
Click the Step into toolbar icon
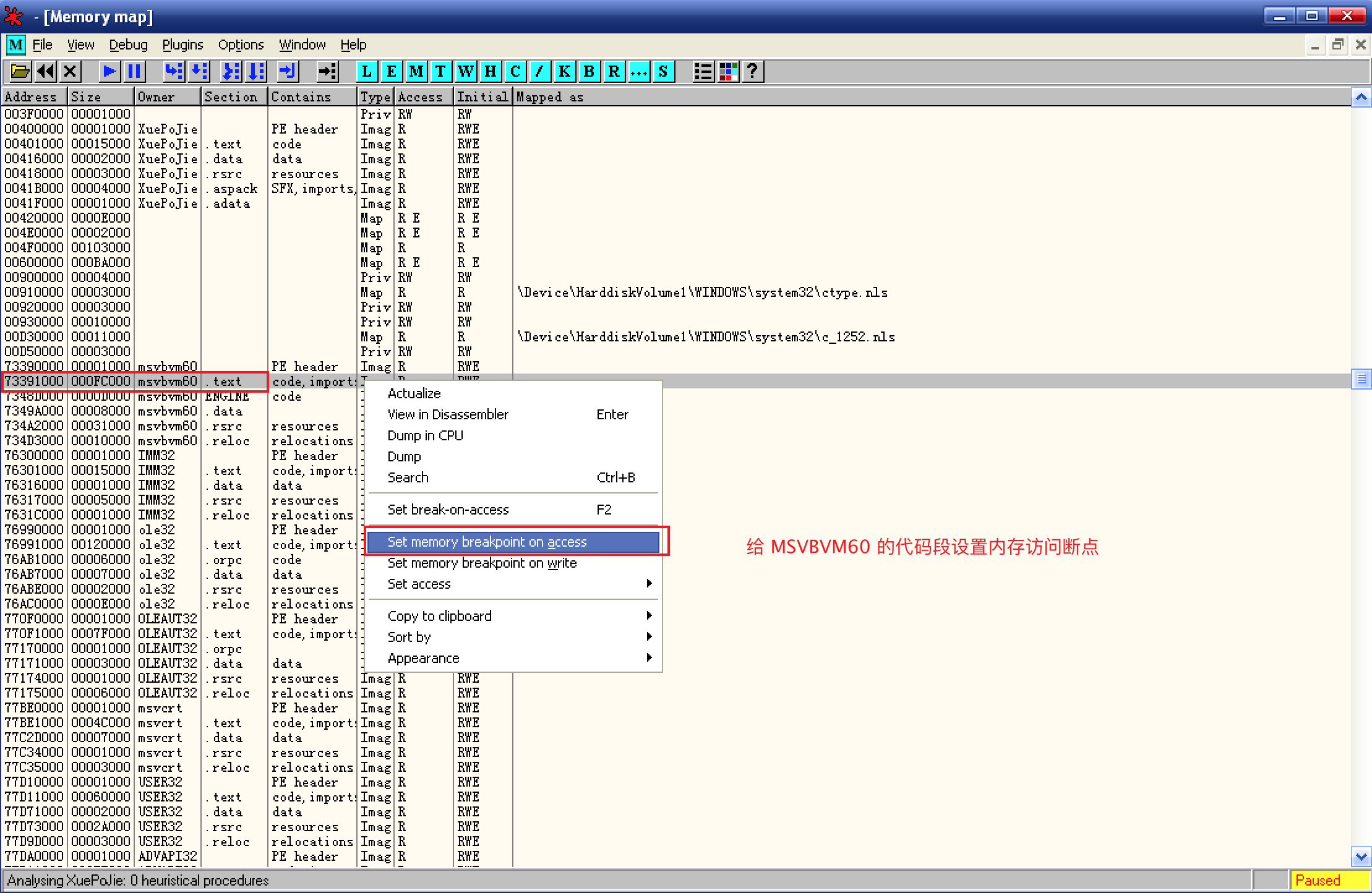[174, 72]
